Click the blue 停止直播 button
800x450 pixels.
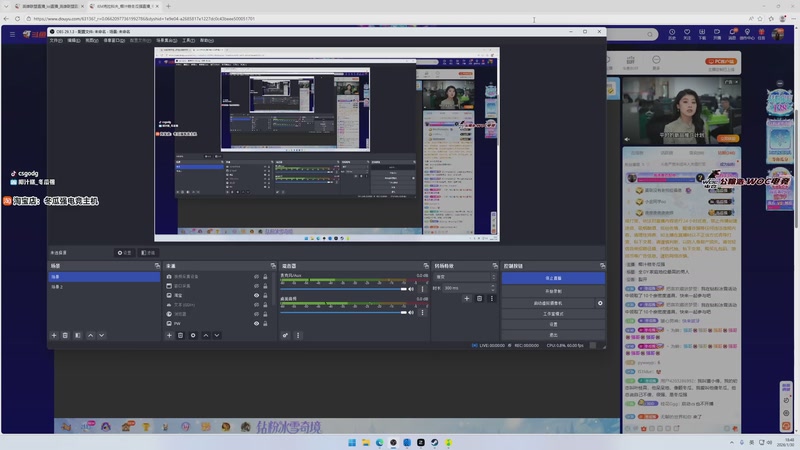tap(553, 278)
